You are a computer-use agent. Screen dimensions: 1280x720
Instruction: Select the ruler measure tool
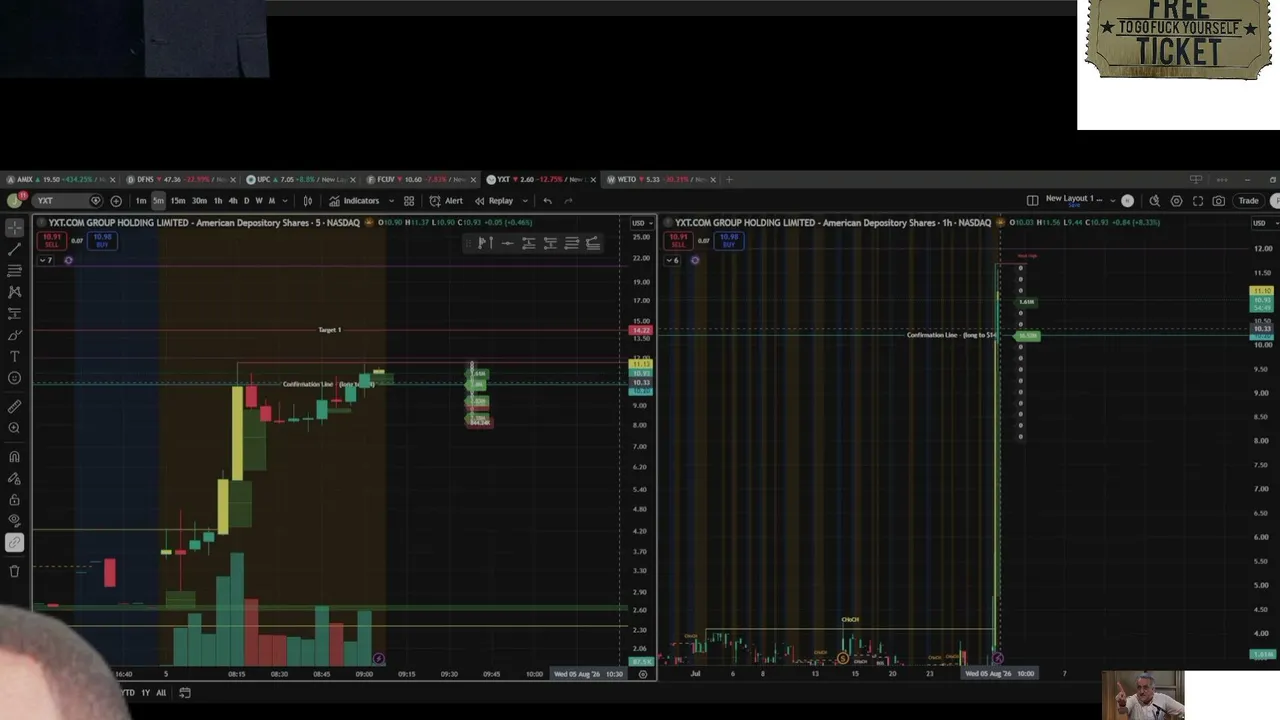(14, 407)
